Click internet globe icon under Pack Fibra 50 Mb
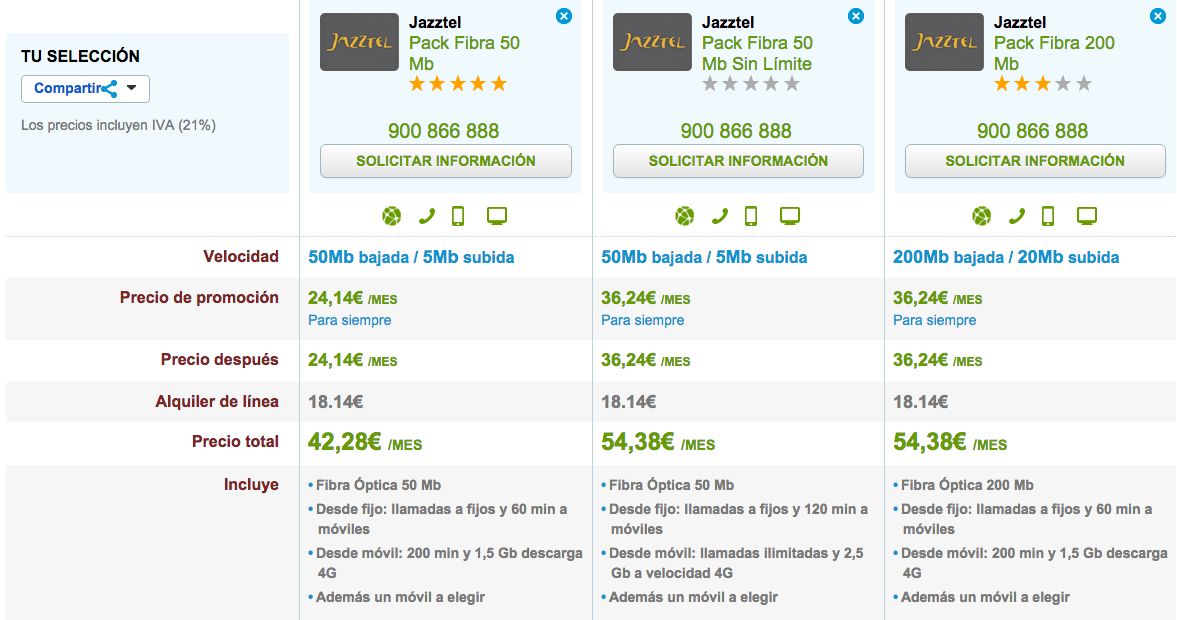1177x620 pixels. point(391,216)
